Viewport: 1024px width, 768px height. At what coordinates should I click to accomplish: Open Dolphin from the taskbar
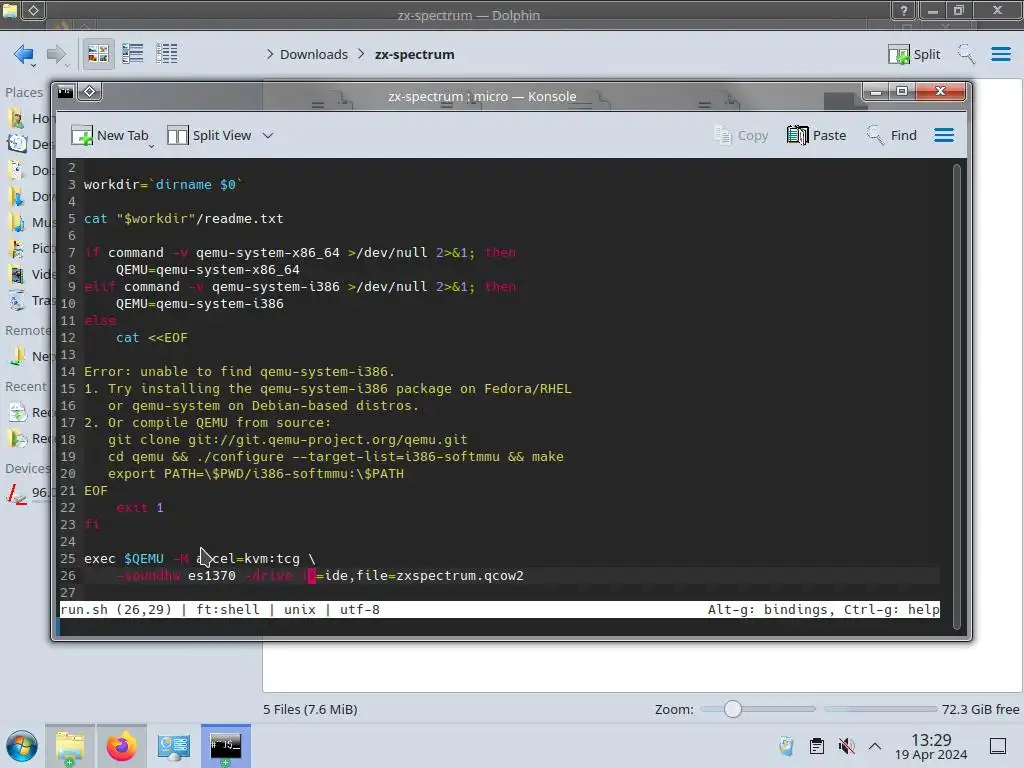(70, 746)
